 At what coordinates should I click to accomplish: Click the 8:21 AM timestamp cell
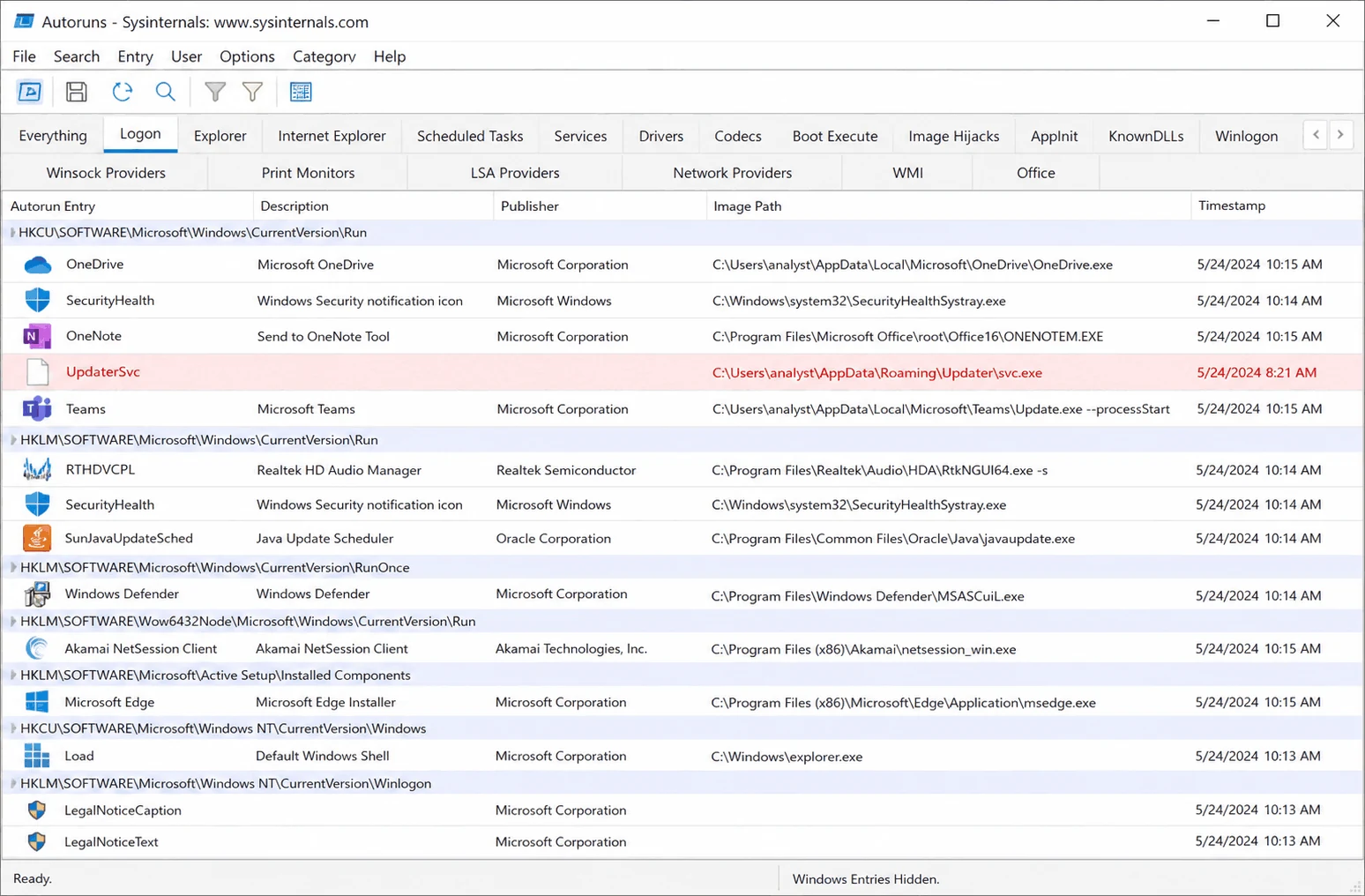1257,373
